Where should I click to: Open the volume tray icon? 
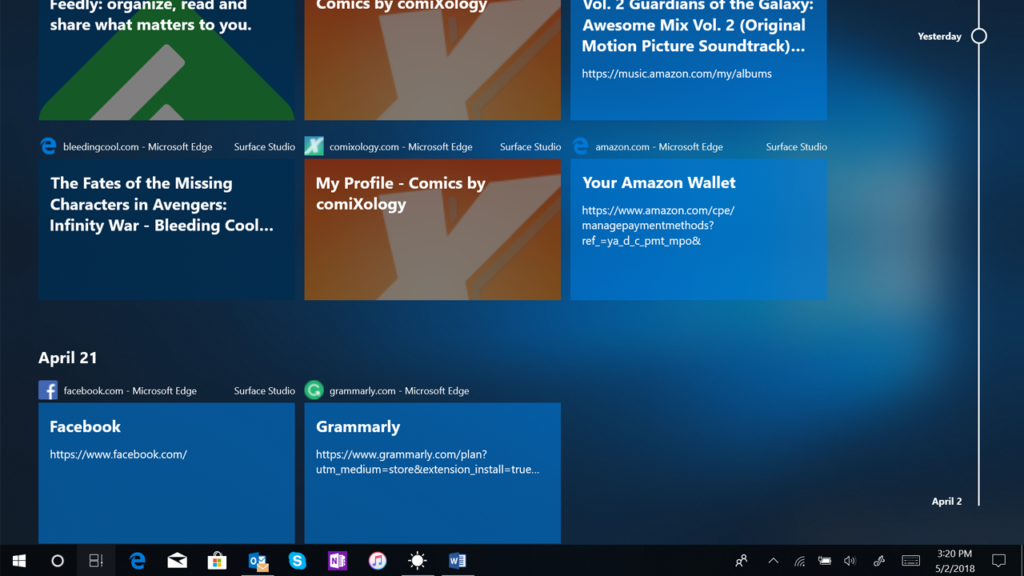(x=850, y=560)
